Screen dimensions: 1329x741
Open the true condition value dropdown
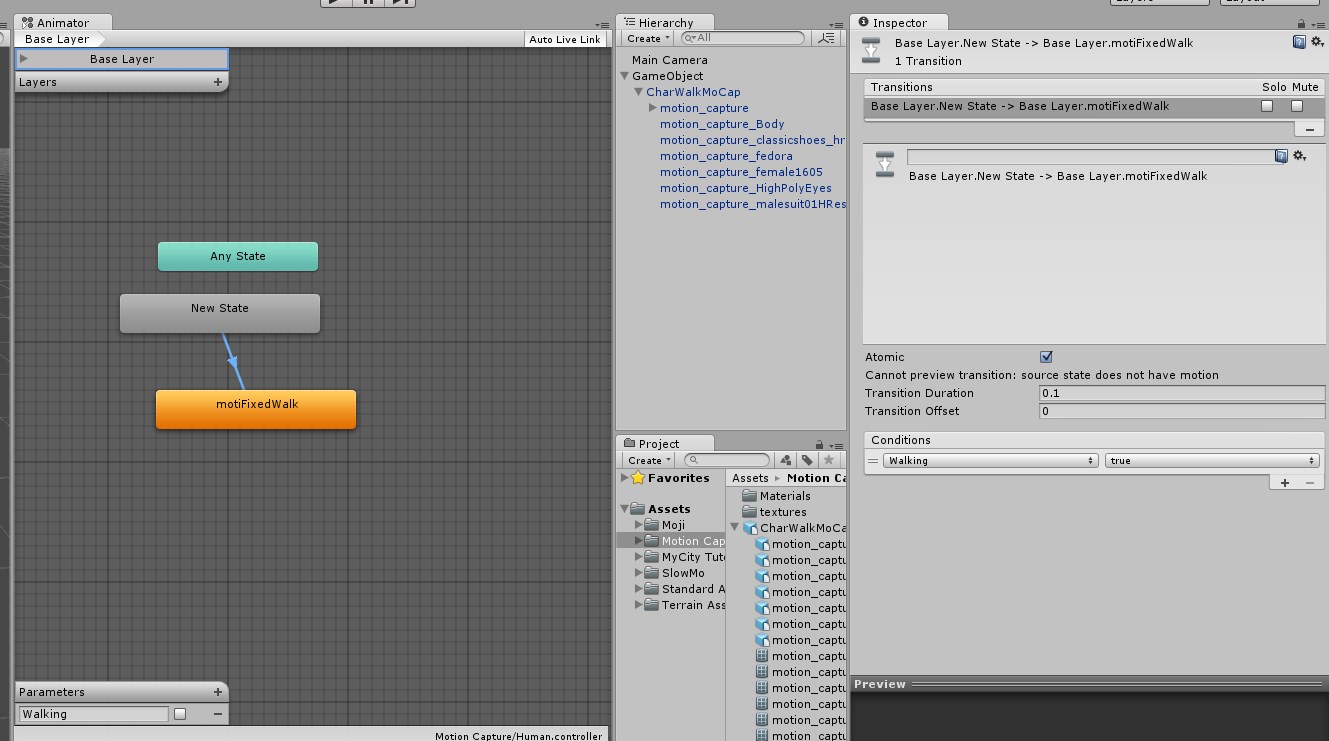1212,461
